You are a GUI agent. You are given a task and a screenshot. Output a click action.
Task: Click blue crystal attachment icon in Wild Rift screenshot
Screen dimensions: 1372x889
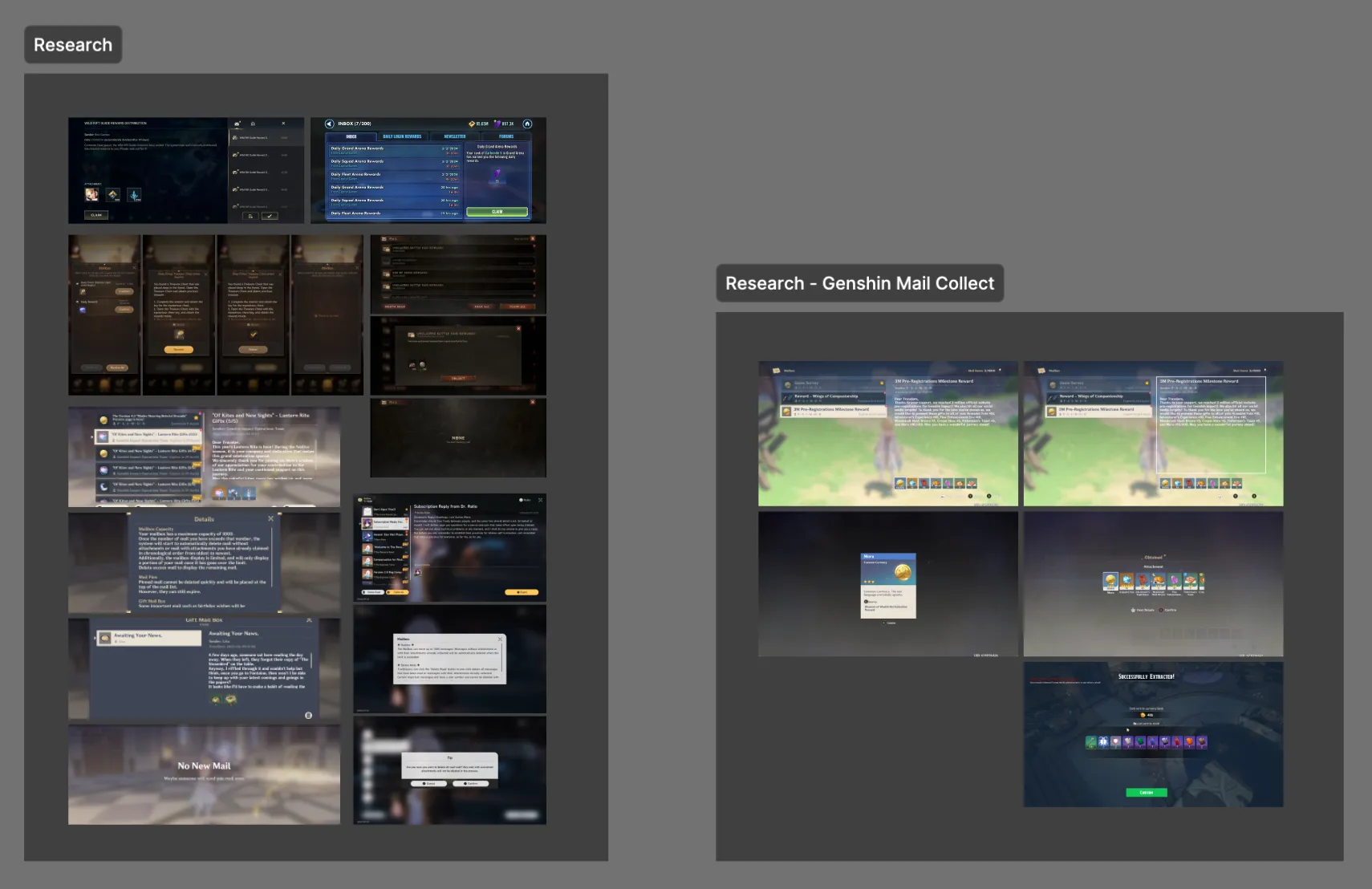(134, 194)
